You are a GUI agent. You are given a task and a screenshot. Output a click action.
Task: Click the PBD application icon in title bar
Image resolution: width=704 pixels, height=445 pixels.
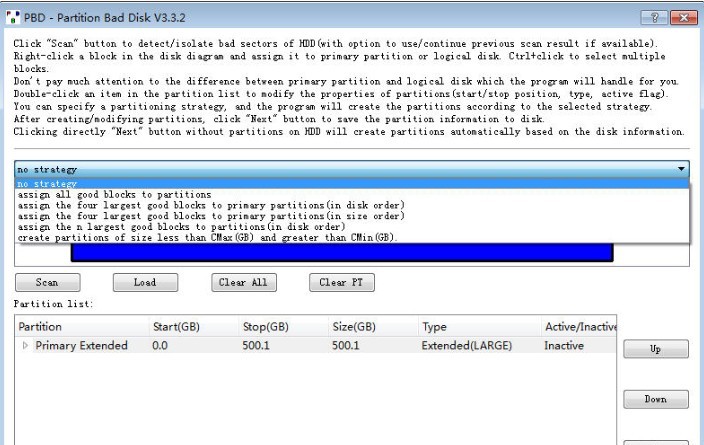tap(13, 17)
